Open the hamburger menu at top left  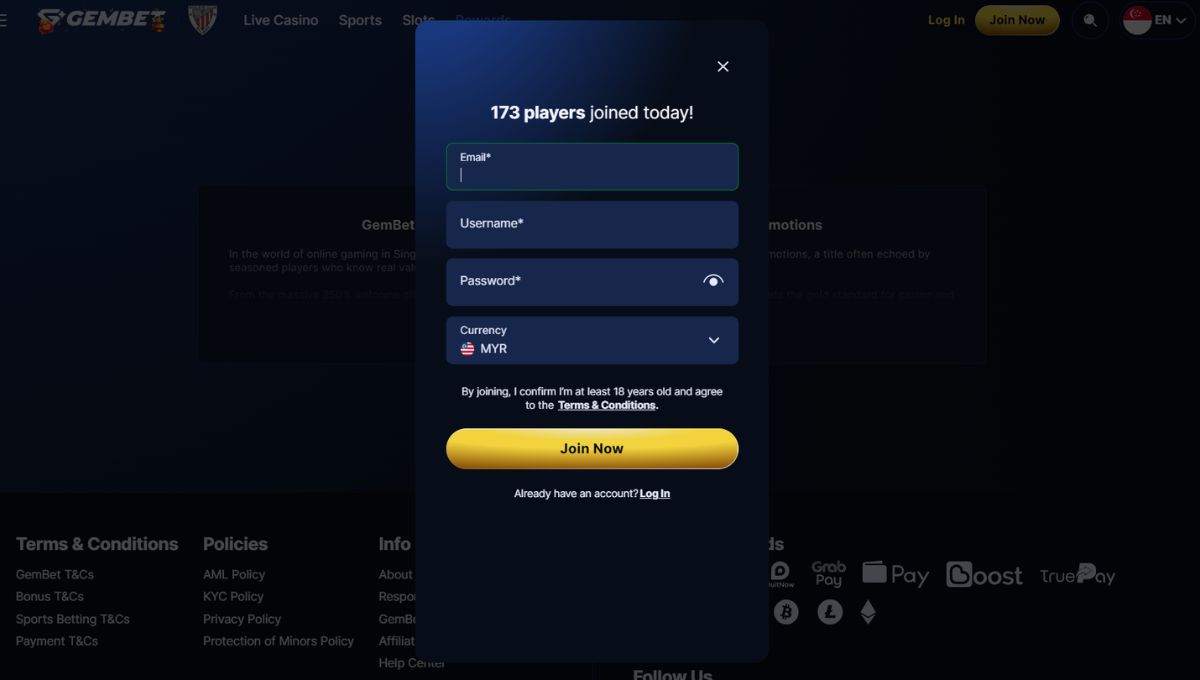pos(3,20)
